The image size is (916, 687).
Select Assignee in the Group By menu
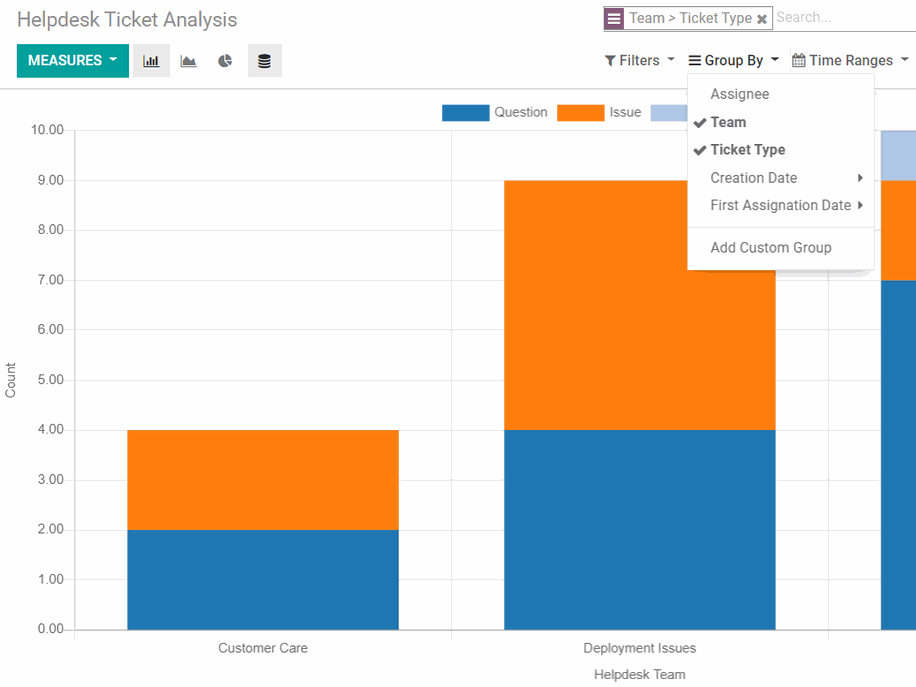(x=739, y=94)
